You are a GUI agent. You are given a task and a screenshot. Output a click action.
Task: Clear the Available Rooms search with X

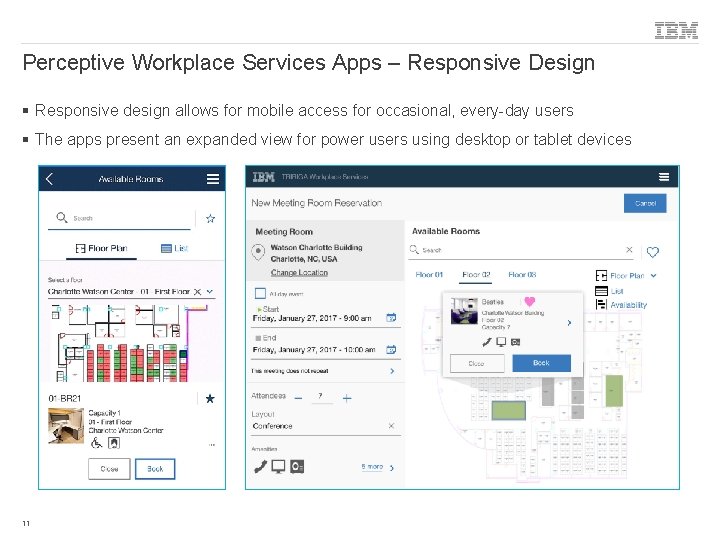click(629, 249)
